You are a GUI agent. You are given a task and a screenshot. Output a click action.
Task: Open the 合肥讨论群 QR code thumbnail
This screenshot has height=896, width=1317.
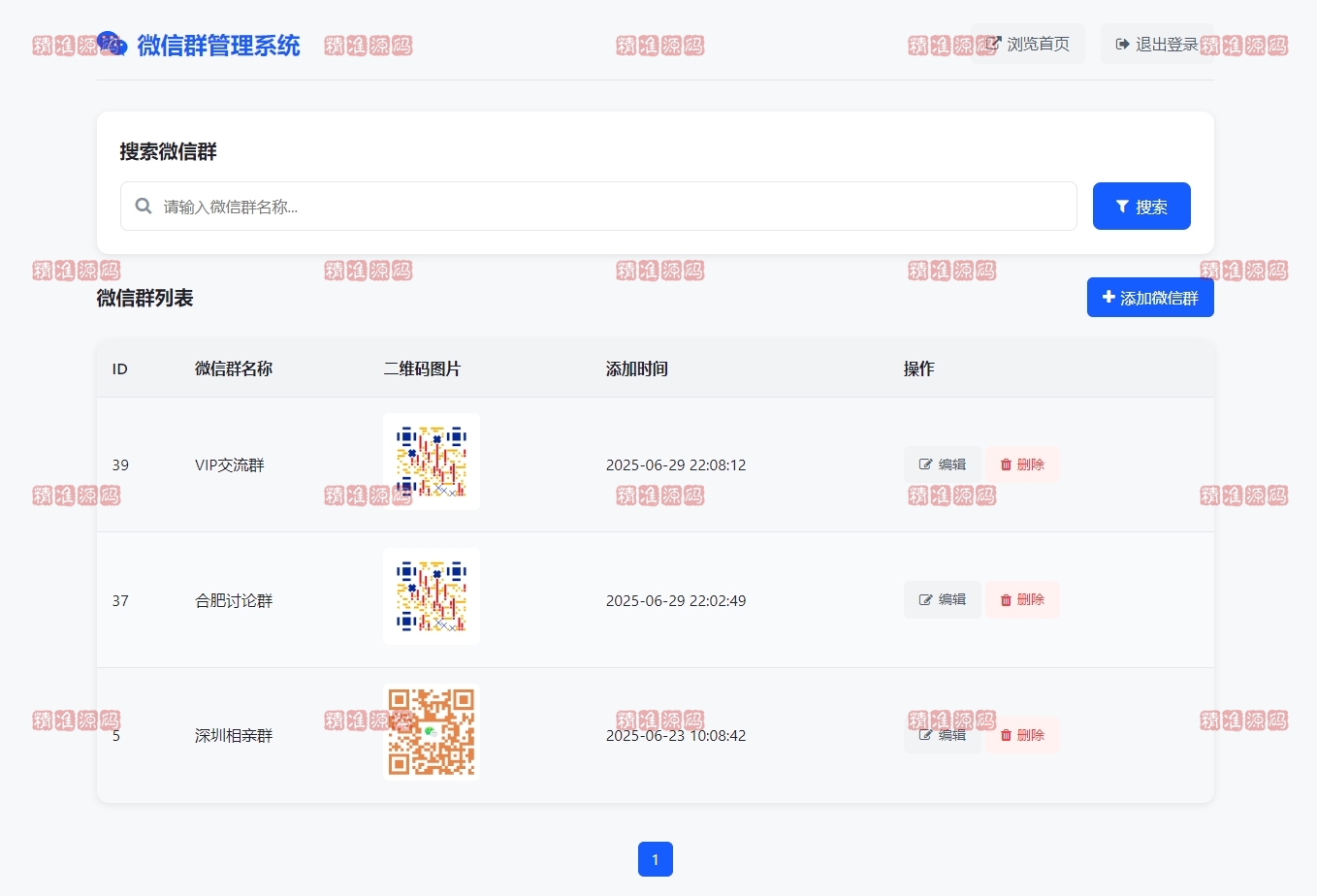point(432,596)
